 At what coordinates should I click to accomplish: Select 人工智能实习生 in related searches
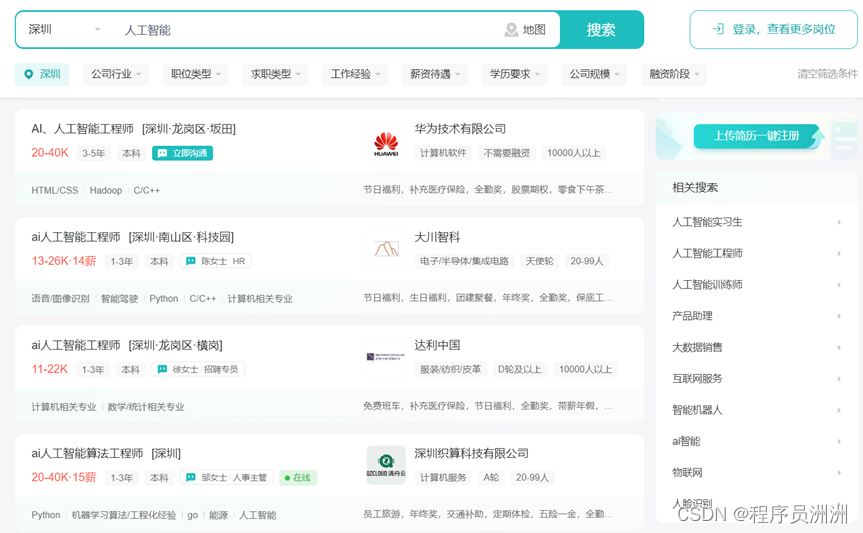coord(707,222)
